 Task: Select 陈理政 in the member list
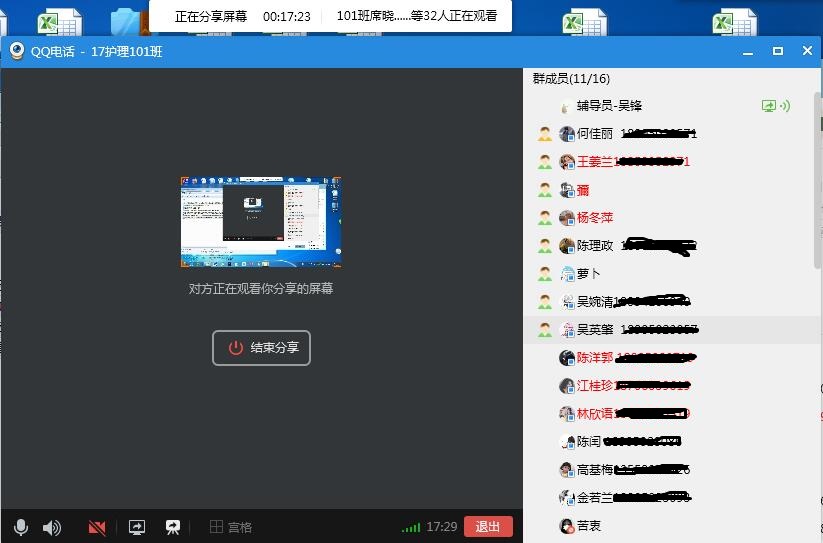[595, 246]
